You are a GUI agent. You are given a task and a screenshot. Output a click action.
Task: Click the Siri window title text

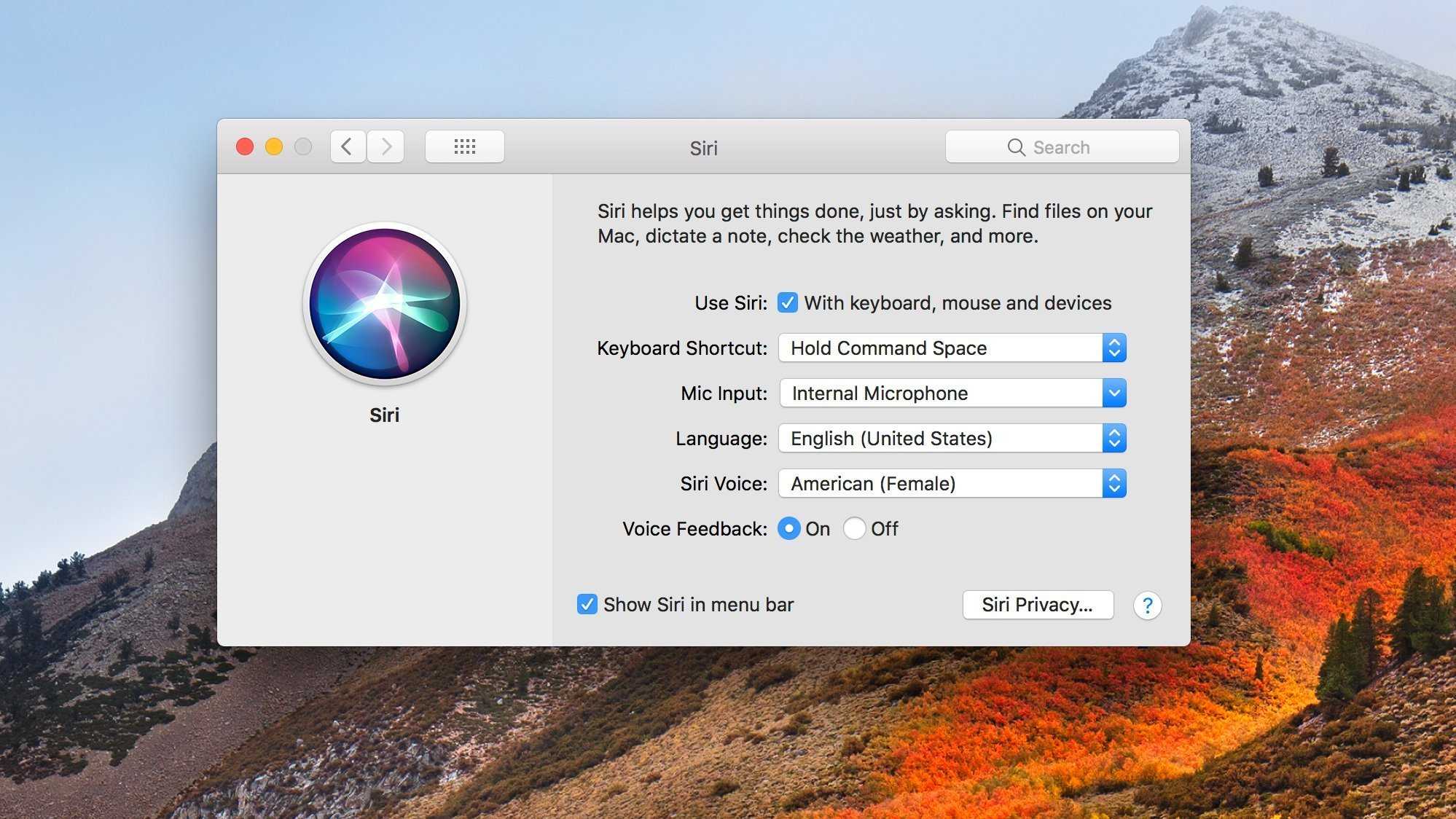coord(704,148)
